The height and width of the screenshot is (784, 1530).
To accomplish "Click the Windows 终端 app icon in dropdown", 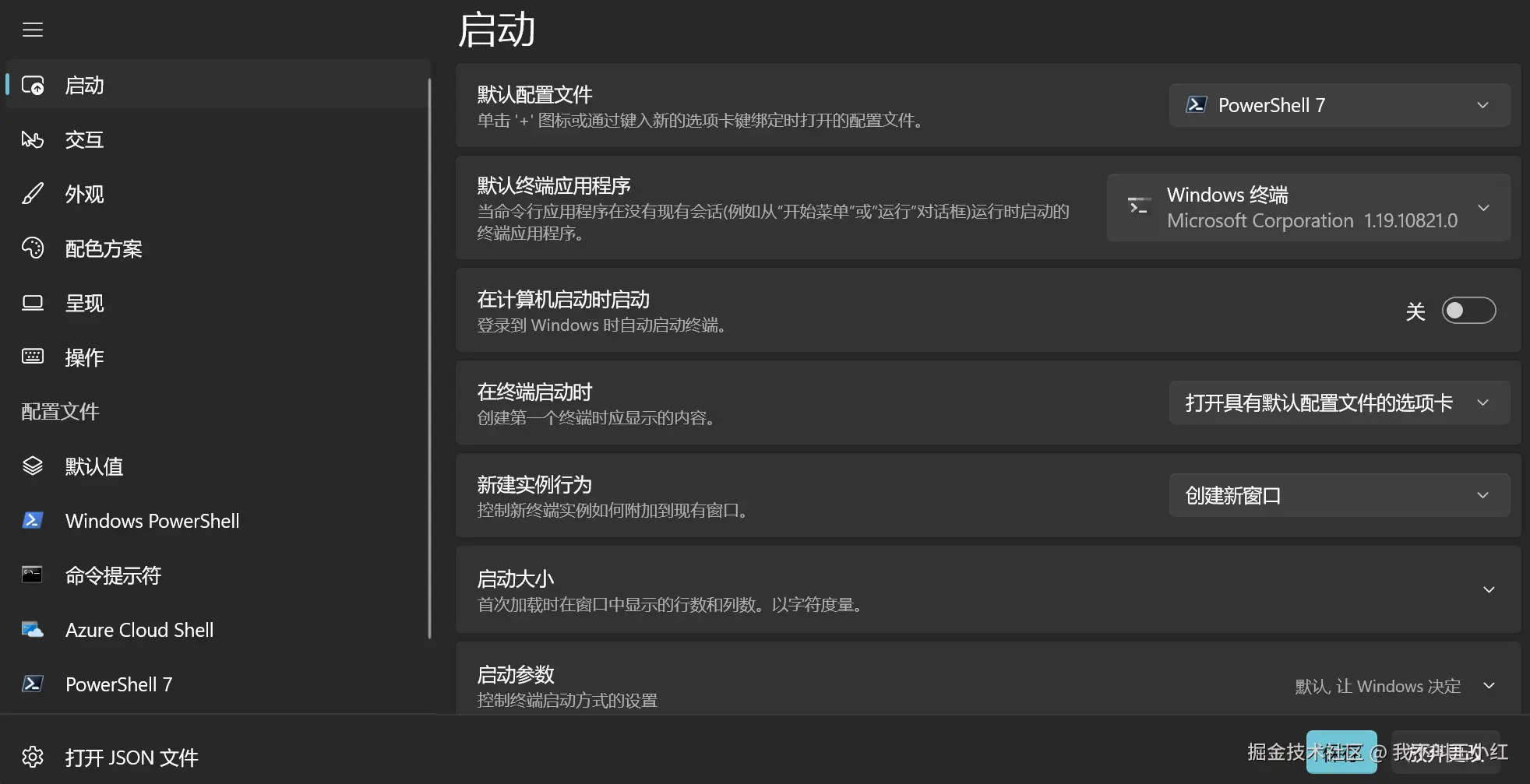I will [x=1138, y=206].
